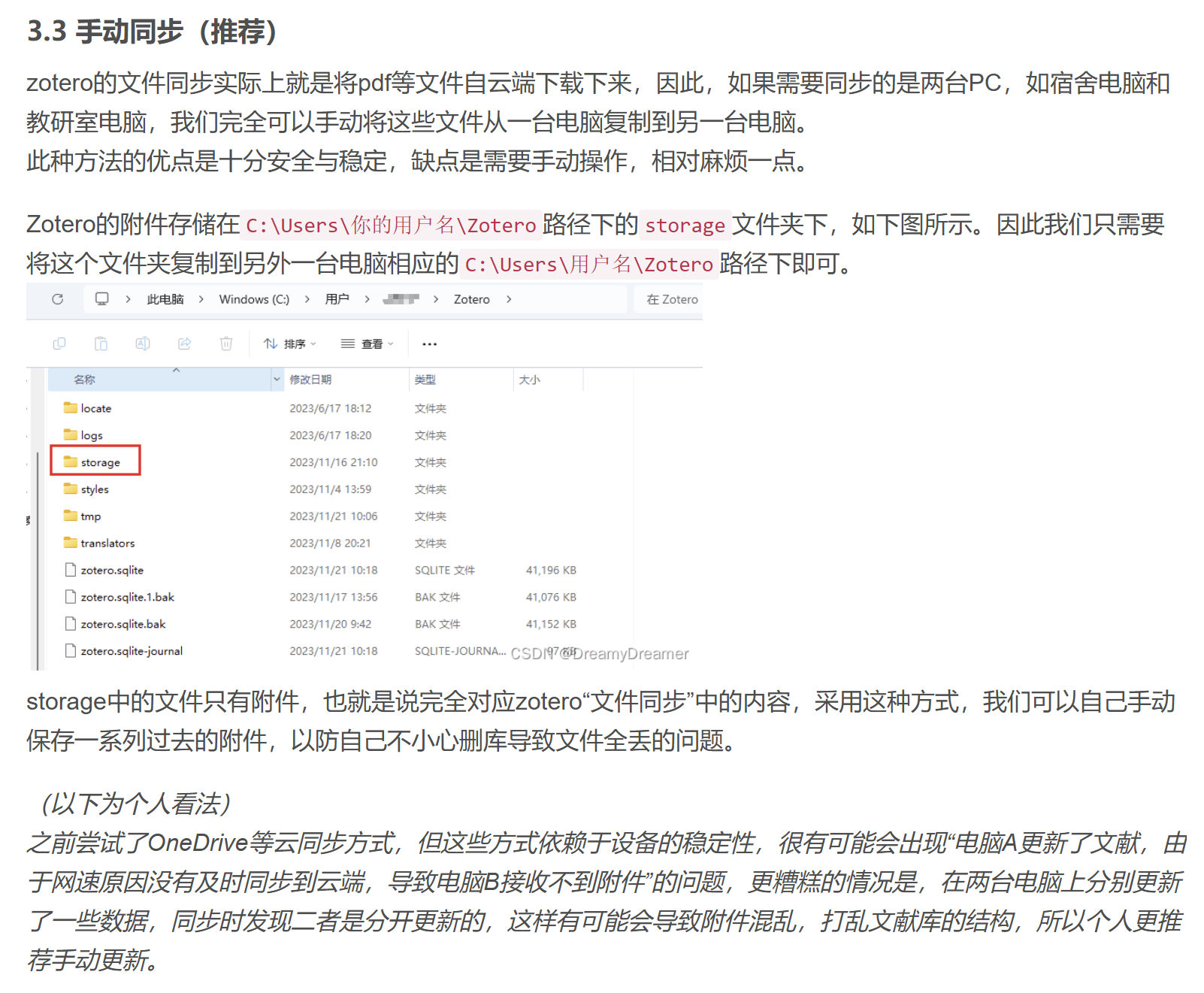Open the three-dot more options menu
The width and height of the screenshot is (1204, 993).
pos(429,344)
